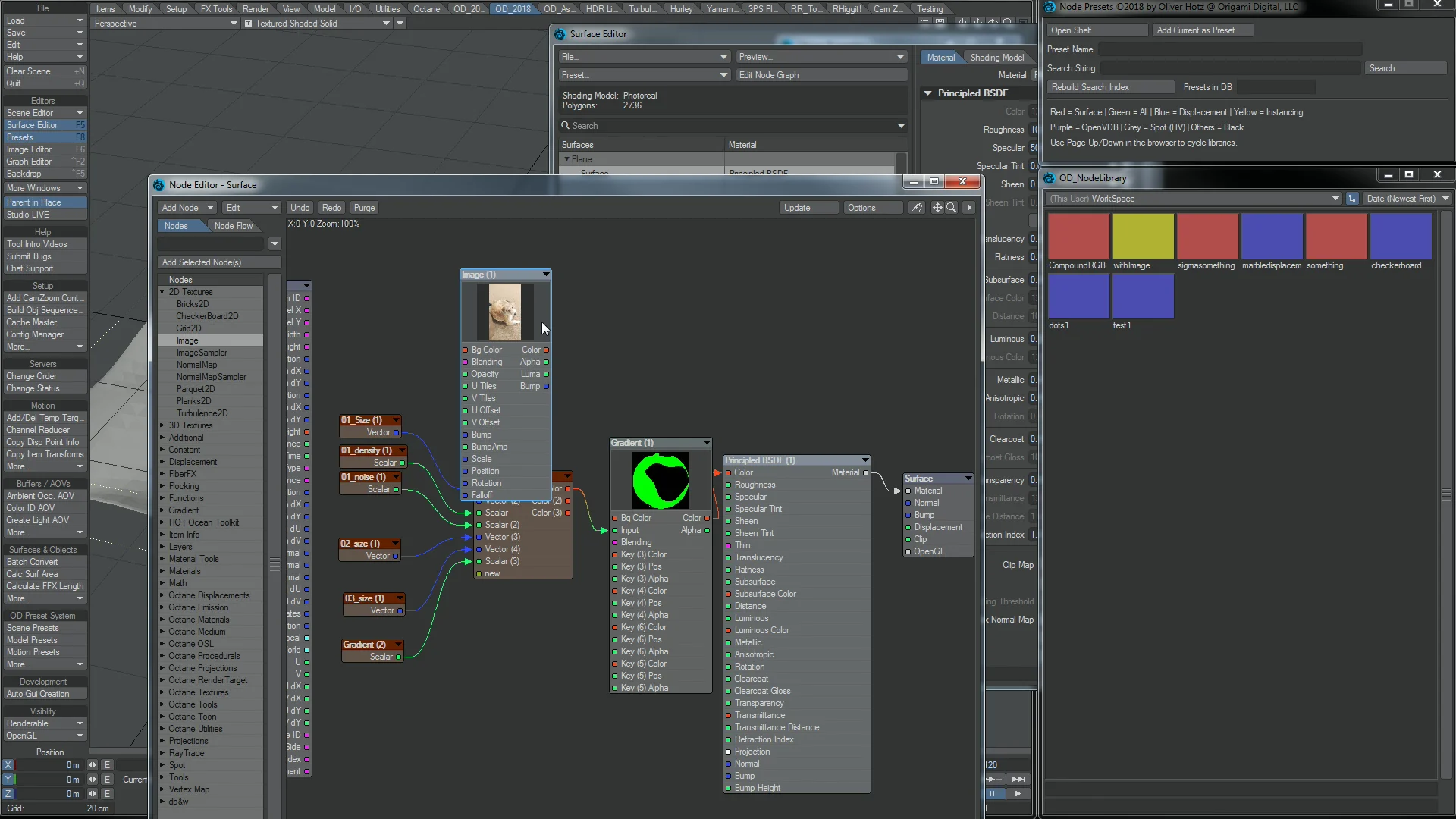The image size is (1456, 819).
Task: Click the Y position axis button
Action: coord(8,780)
